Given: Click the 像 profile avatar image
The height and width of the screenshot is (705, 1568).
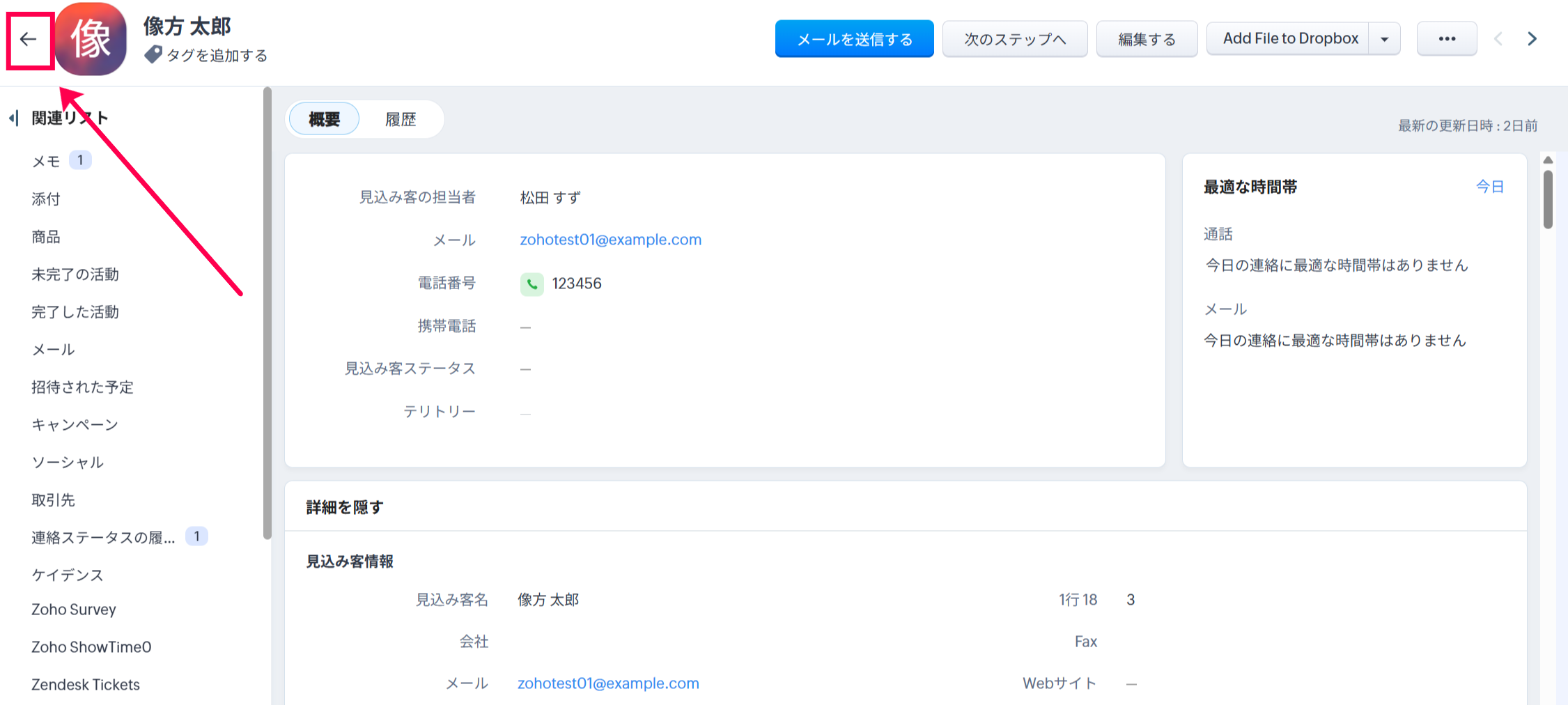Looking at the screenshot, I should pos(91,39).
